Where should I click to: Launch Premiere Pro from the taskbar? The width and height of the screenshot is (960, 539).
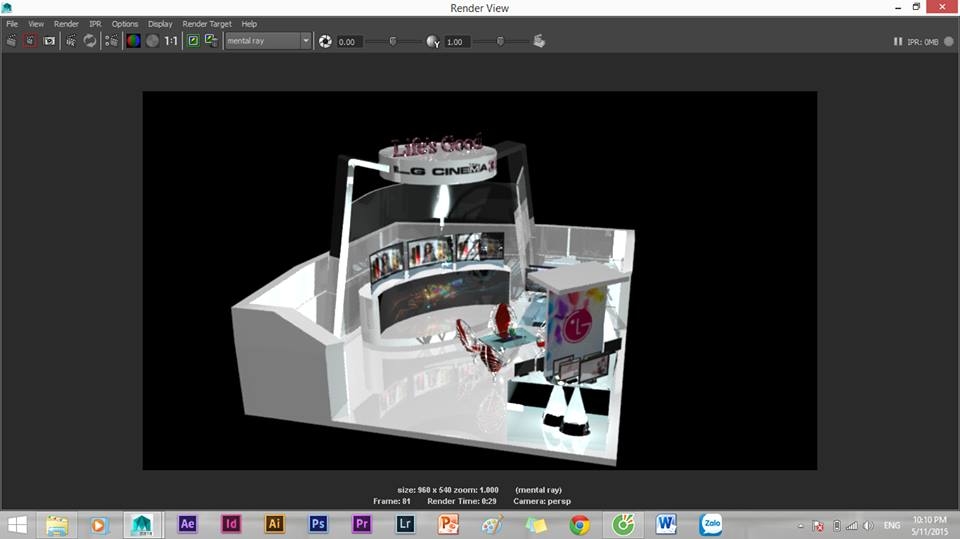click(x=361, y=524)
